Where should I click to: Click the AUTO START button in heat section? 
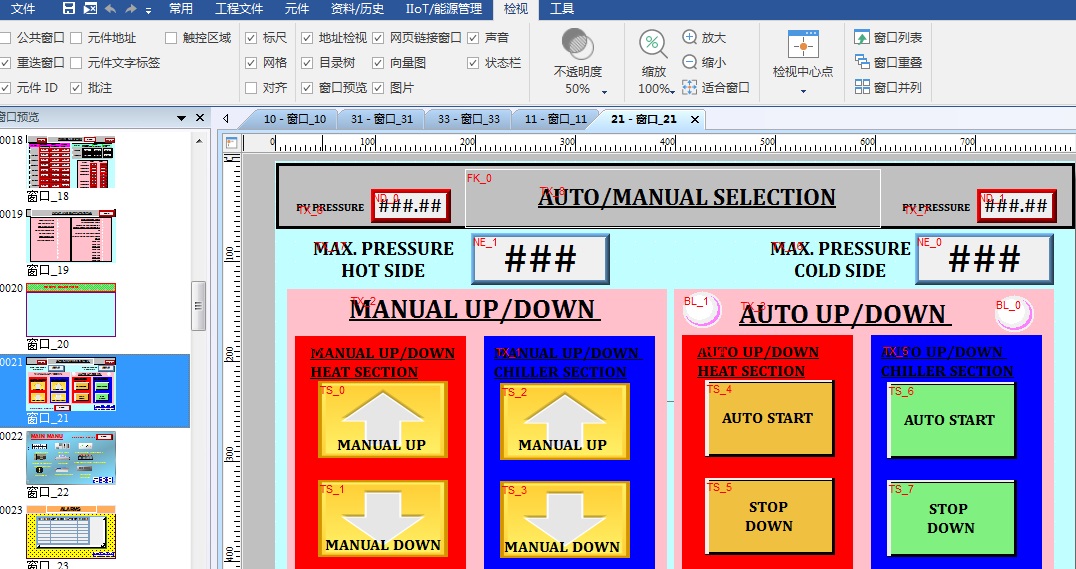pos(768,418)
